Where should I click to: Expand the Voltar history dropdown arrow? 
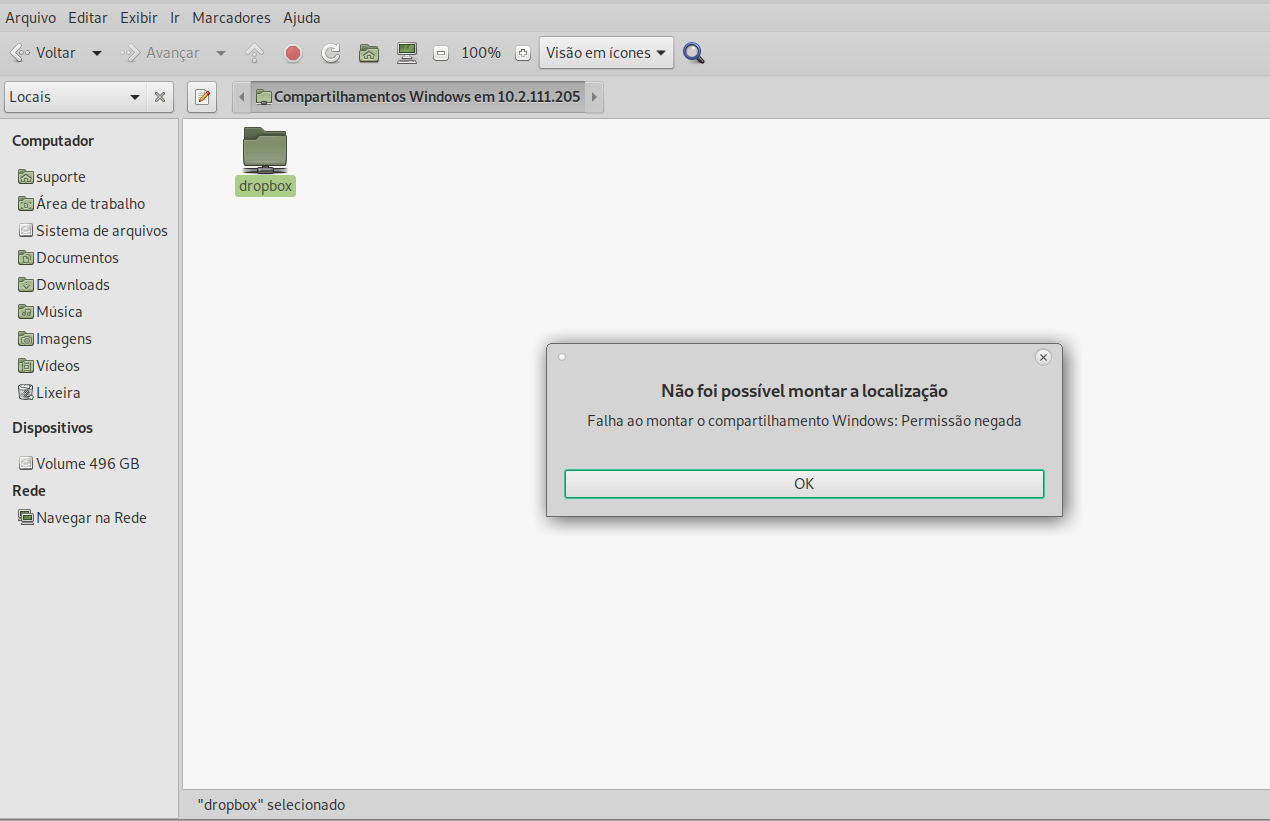click(97, 53)
